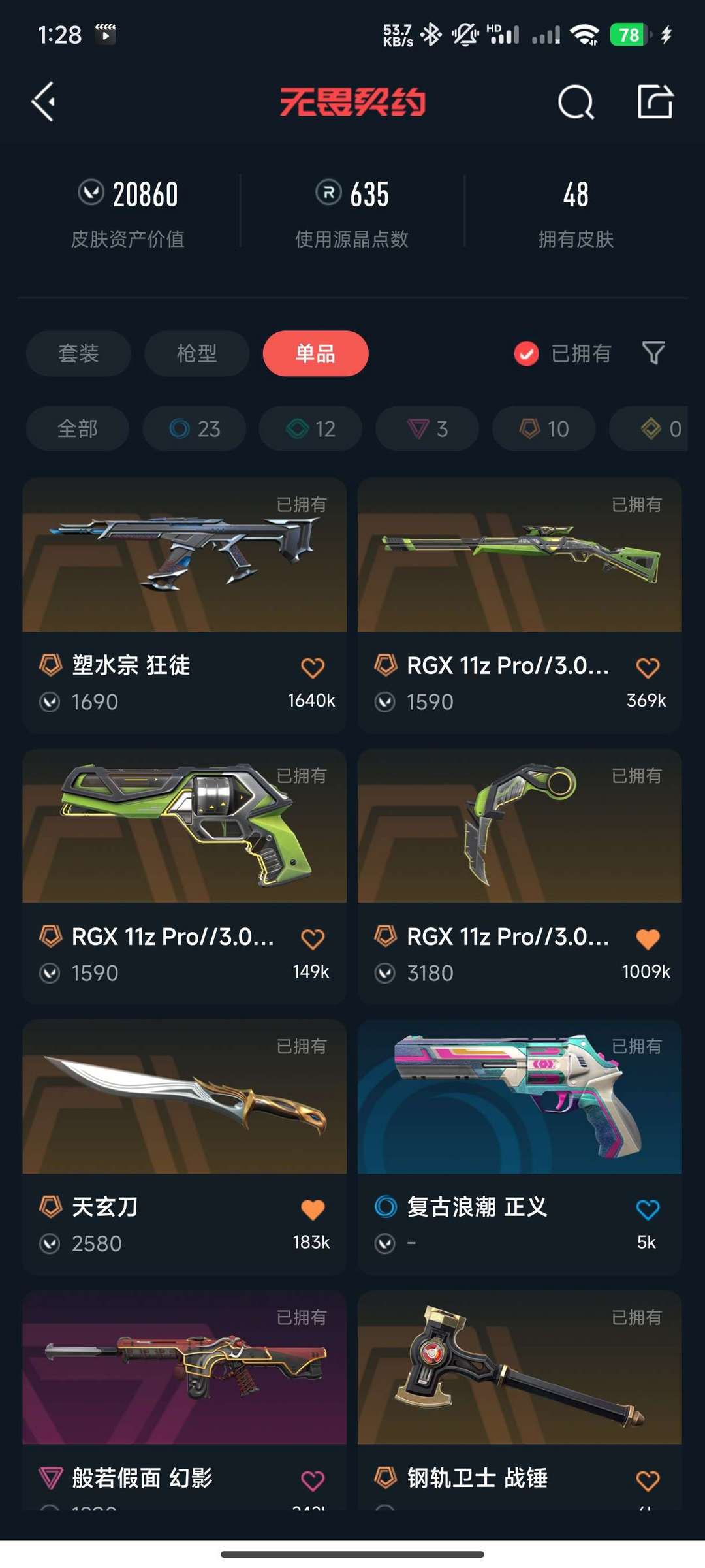The image size is (705, 1568).
Task: Favorite the 塑水宗 狂徒 skin heart
Action: pyautogui.click(x=313, y=667)
